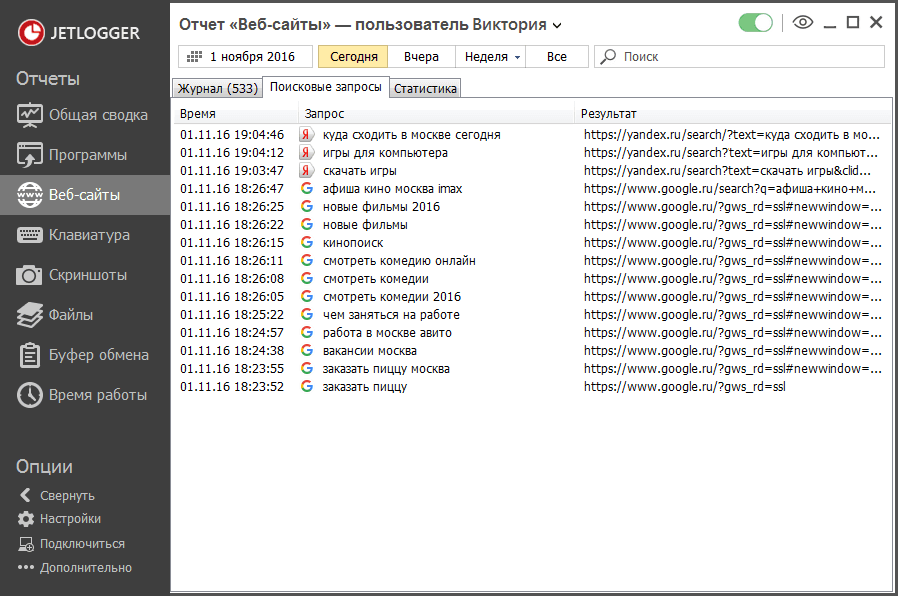Sort by the Запрос column header
This screenshot has height=596, width=898.
[436, 114]
